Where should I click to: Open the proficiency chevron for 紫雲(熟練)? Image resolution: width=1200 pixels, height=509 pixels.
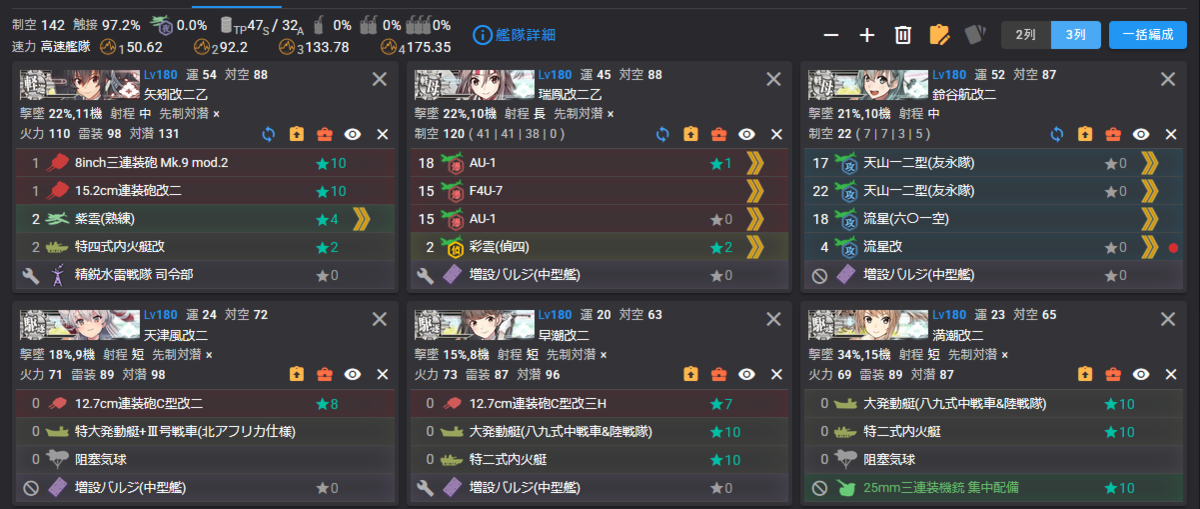(361, 219)
